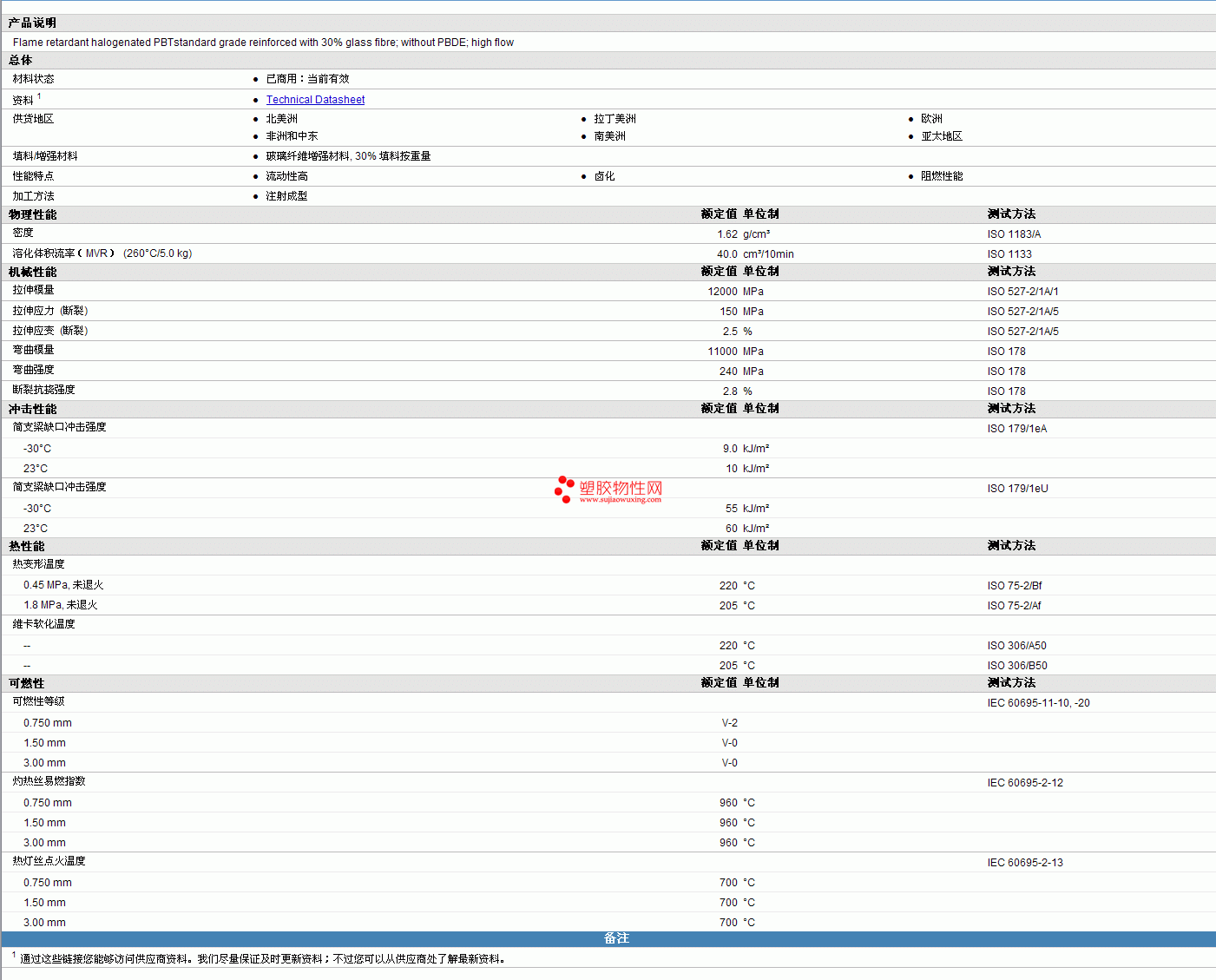The image size is (1216, 980).
Task: Click the ISO 1183/A test method
Action: pyautogui.click(x=1014, y=234)
